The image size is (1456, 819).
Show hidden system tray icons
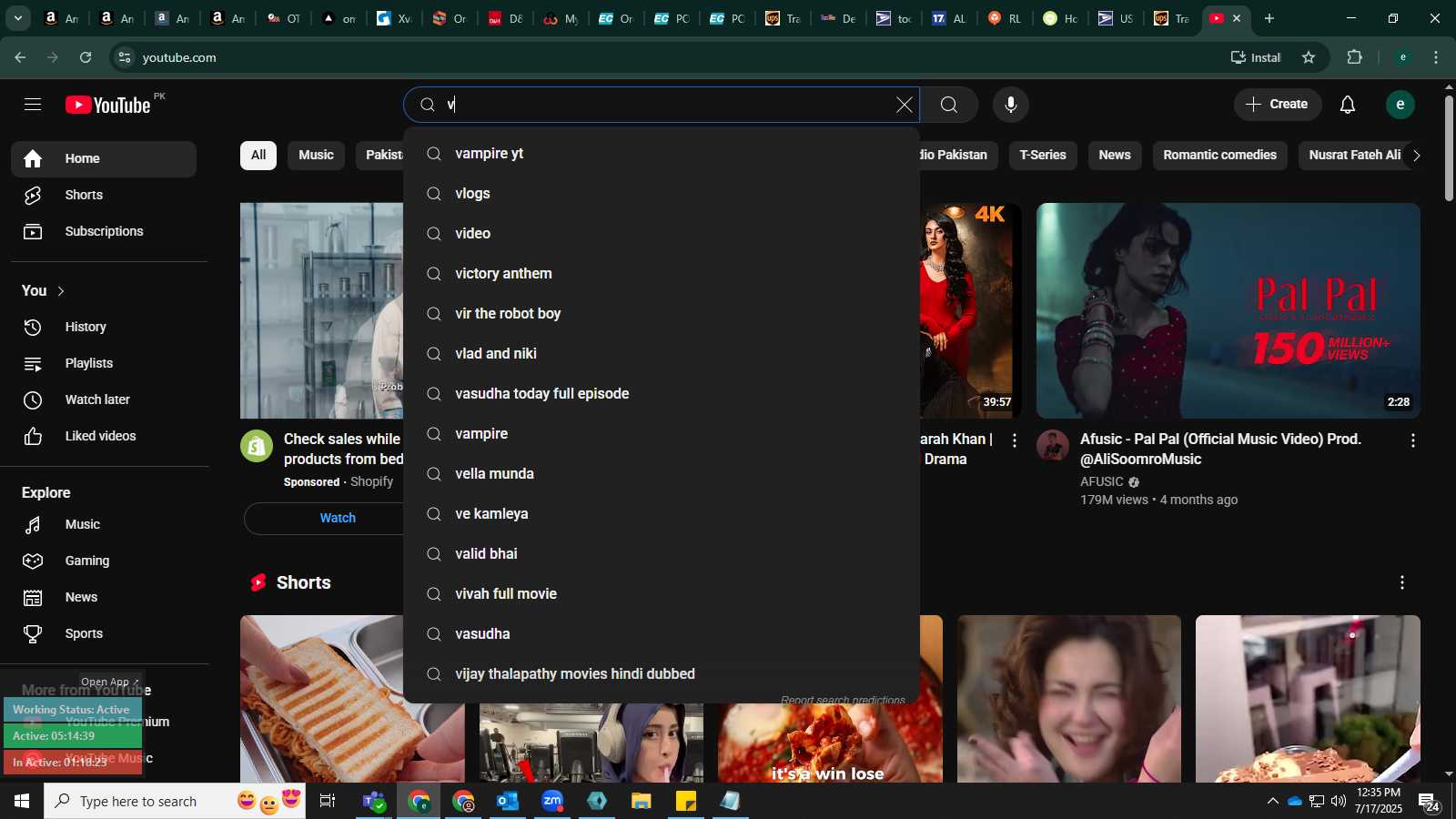(1272, 801)
